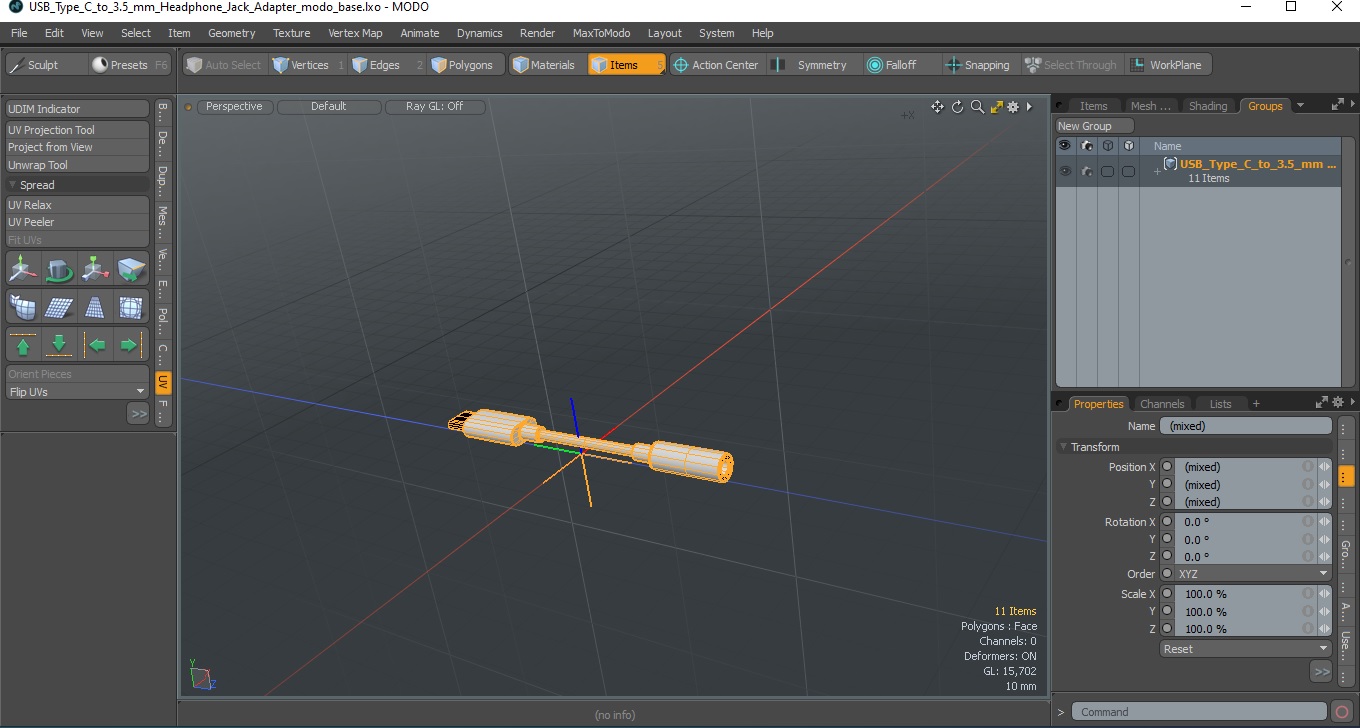Click the rotate viewport icon
1360x728 pixels.
coord(957,107)
